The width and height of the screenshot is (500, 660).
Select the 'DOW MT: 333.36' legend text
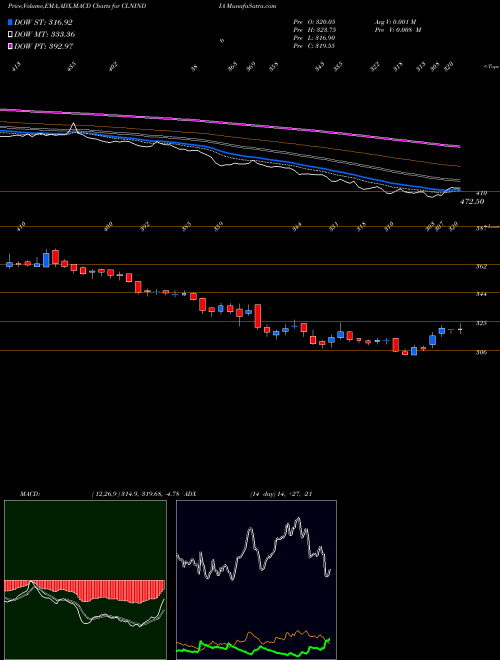point(45,34)
